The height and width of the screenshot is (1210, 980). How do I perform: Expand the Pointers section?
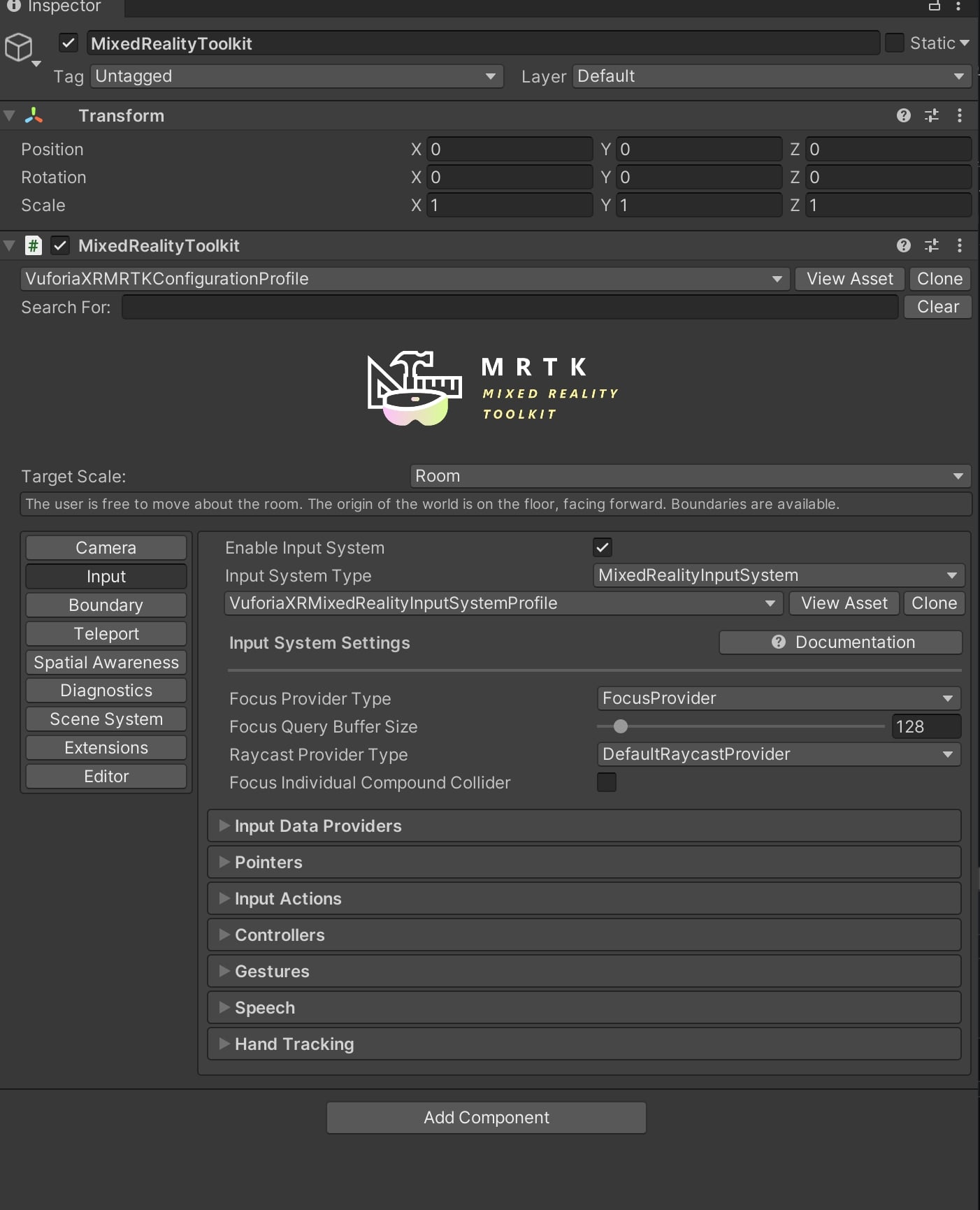[584, 862]
